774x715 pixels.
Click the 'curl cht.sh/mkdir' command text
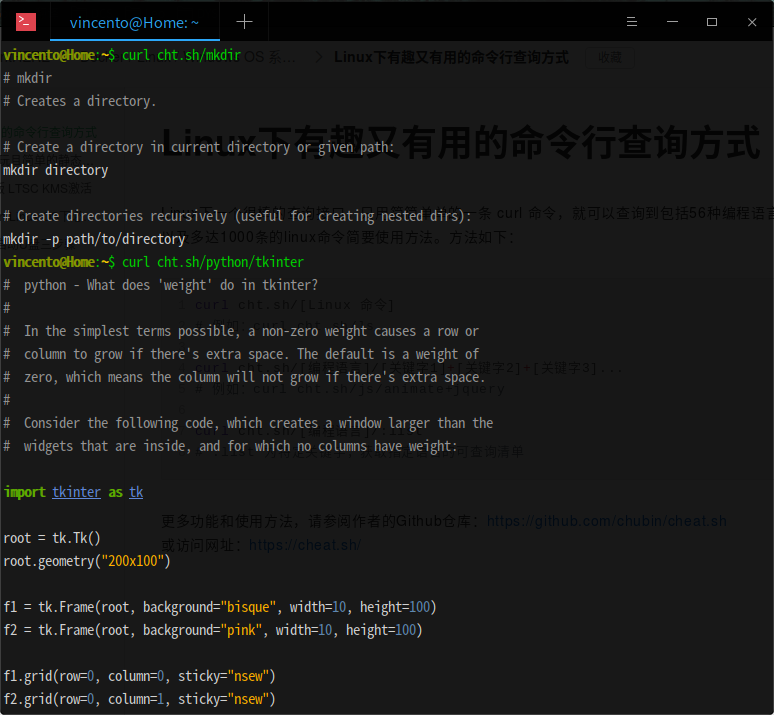click(181, 55)
